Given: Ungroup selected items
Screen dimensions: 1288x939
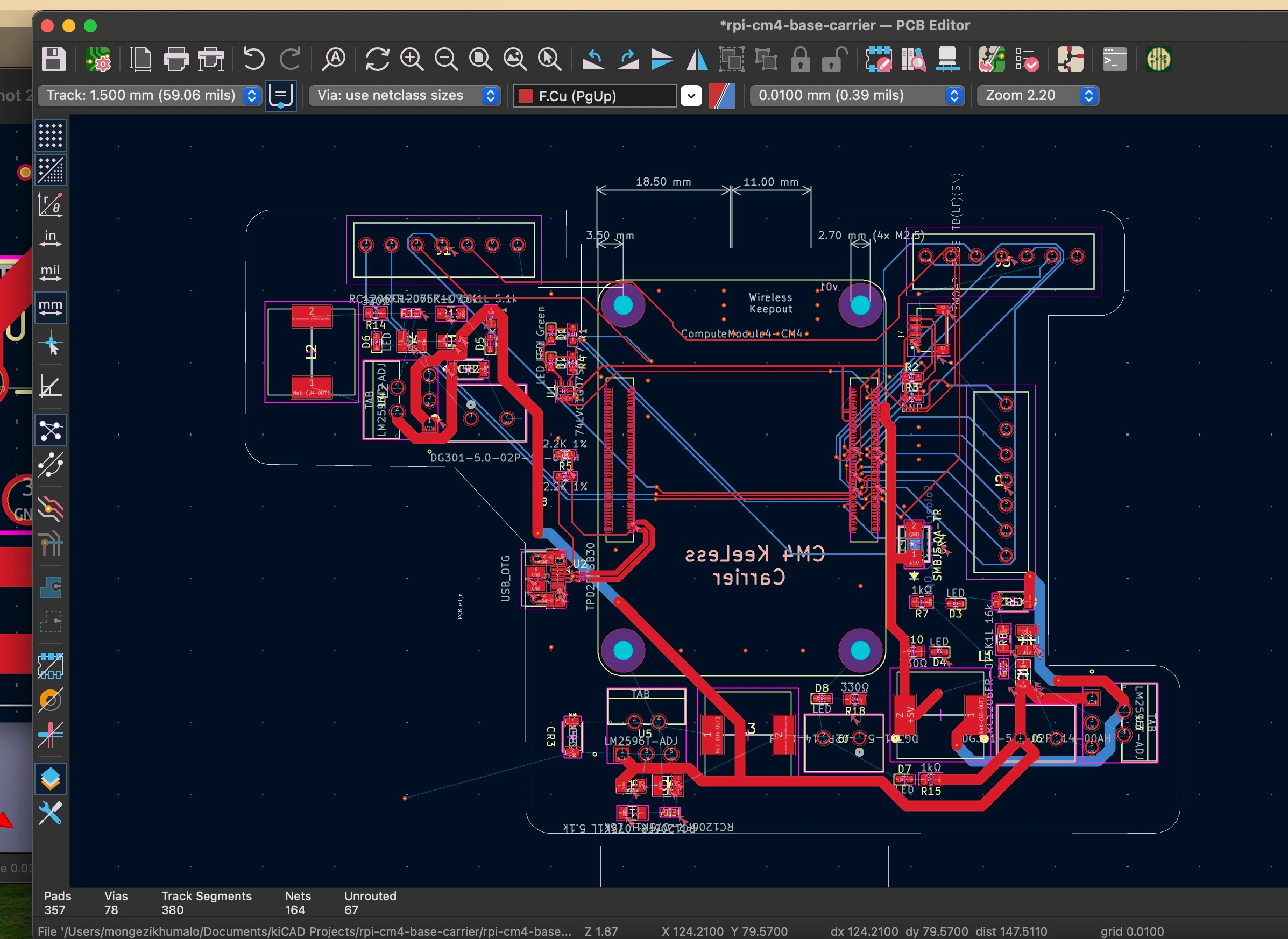Looking at the screenshot, I should 766,60.
